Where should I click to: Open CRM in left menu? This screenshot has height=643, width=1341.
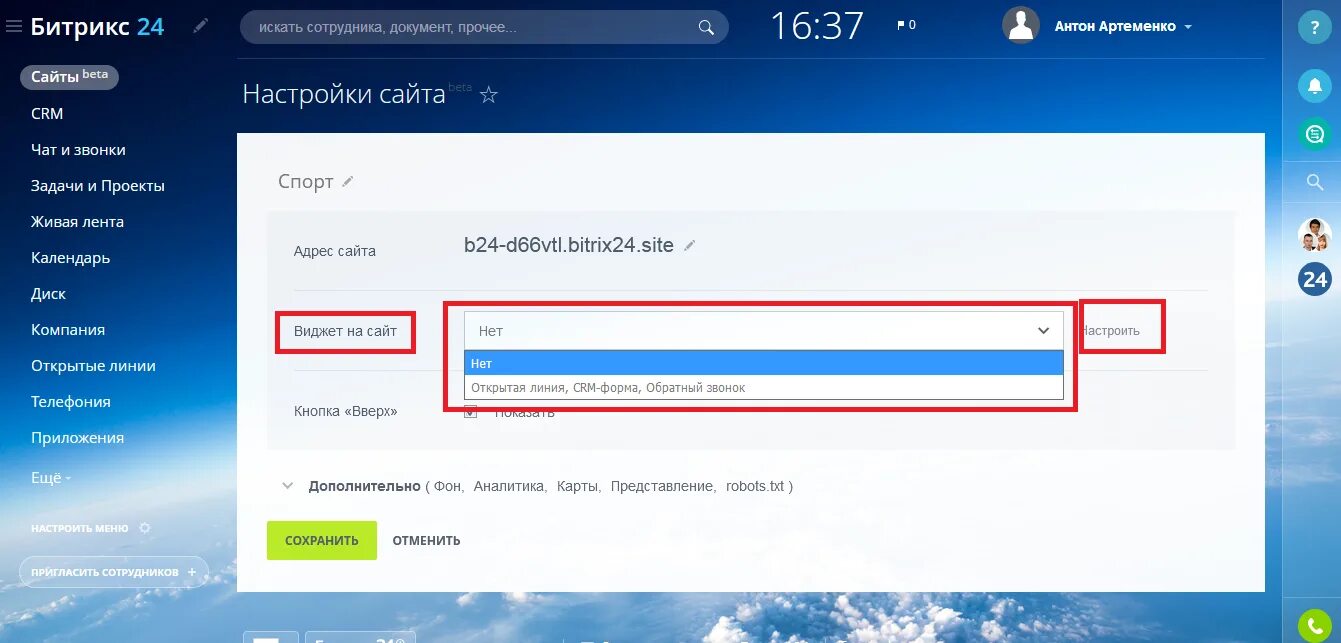47,114
